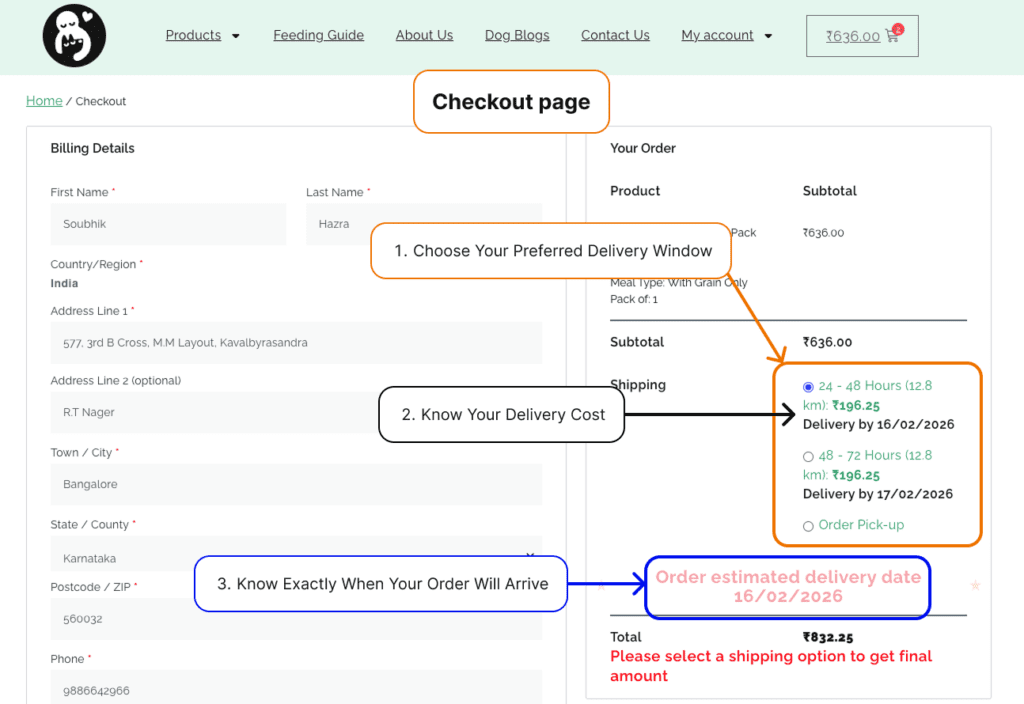Viewport: 1024px width, 704px height.
Task: Click the First Name input field
Action: click(168, 224)
